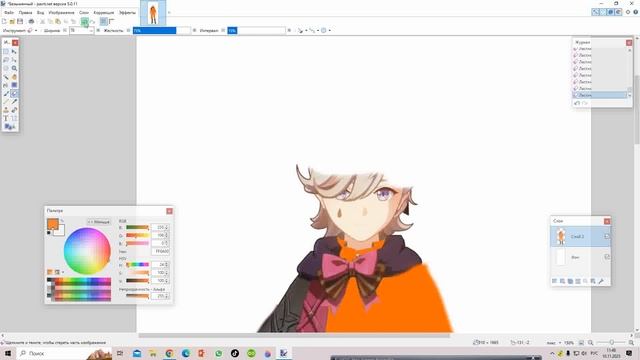Open the Изображение menu
This screenshot has width=640, height=360.
(x=62, y=13)
